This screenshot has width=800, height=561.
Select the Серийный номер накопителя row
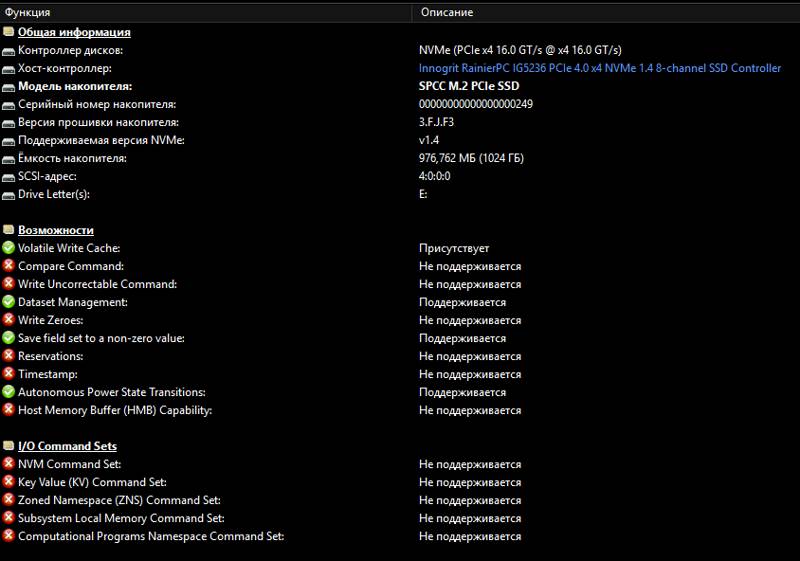[97, 104]
